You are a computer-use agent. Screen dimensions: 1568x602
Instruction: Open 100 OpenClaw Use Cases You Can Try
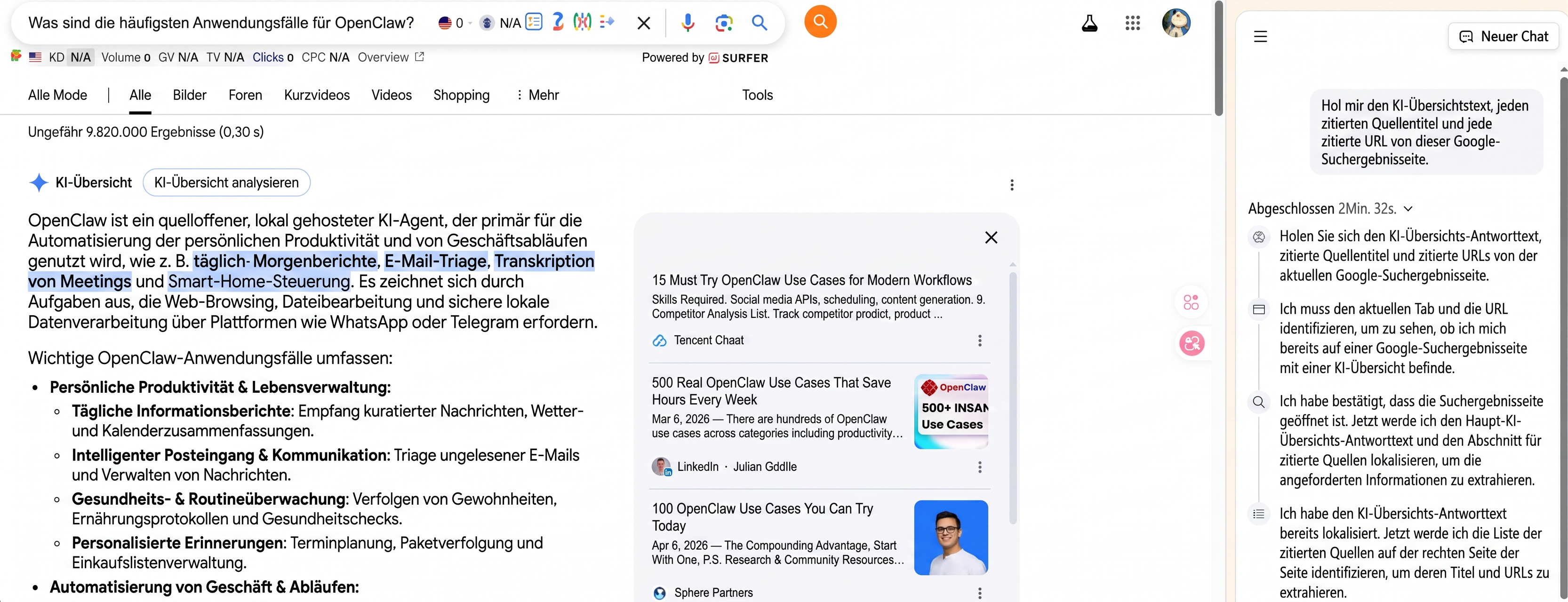pyautogui.click(x=762, y=517)
